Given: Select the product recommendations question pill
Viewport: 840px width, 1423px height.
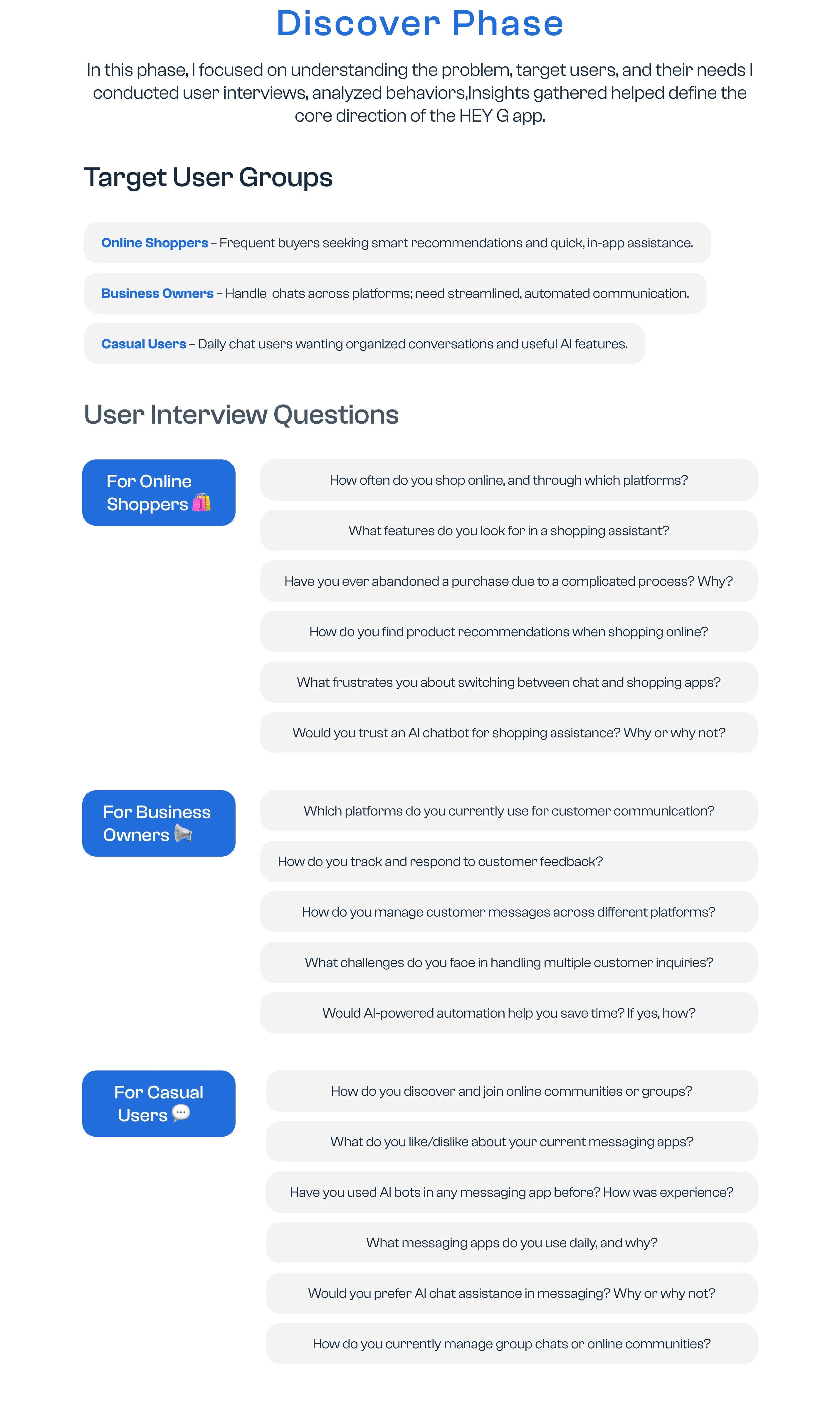Looking at the screenshot, I should click(508, 632).
